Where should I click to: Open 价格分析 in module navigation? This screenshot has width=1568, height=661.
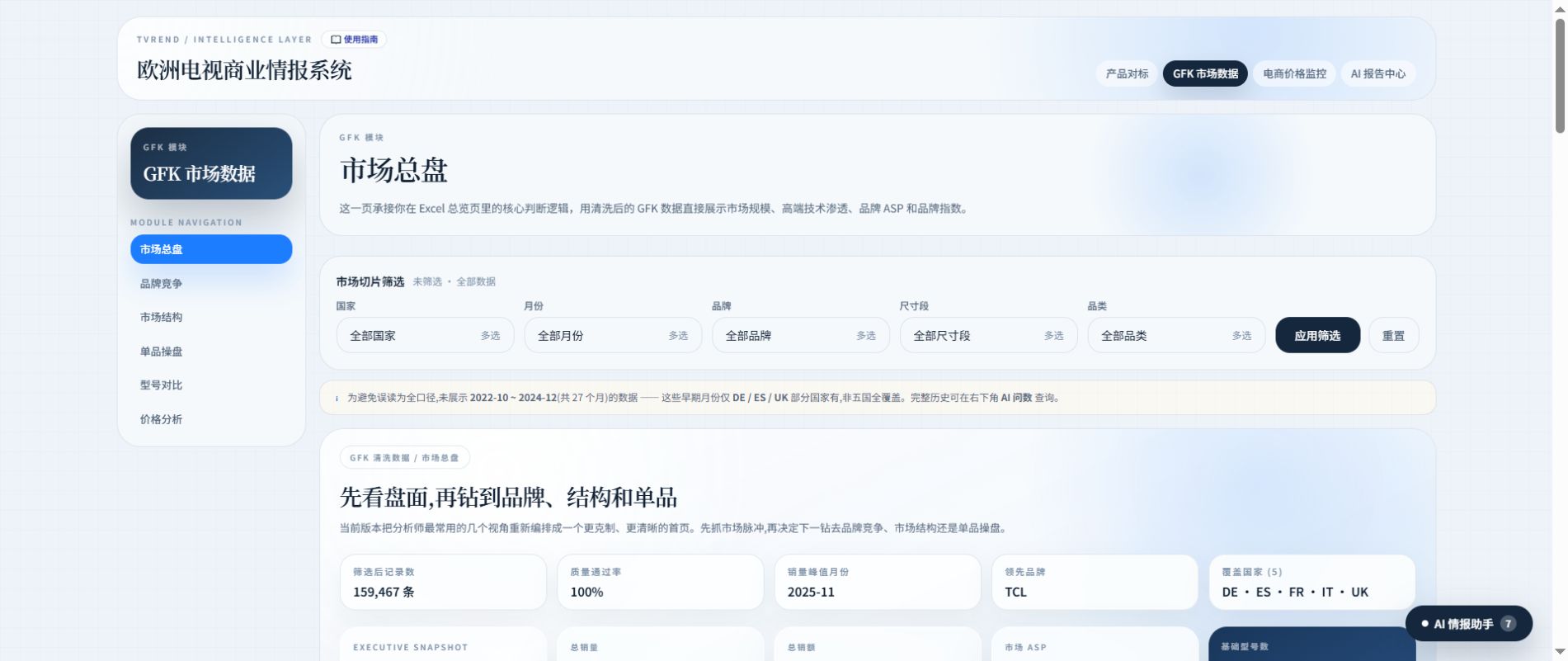tap(211, 419)
